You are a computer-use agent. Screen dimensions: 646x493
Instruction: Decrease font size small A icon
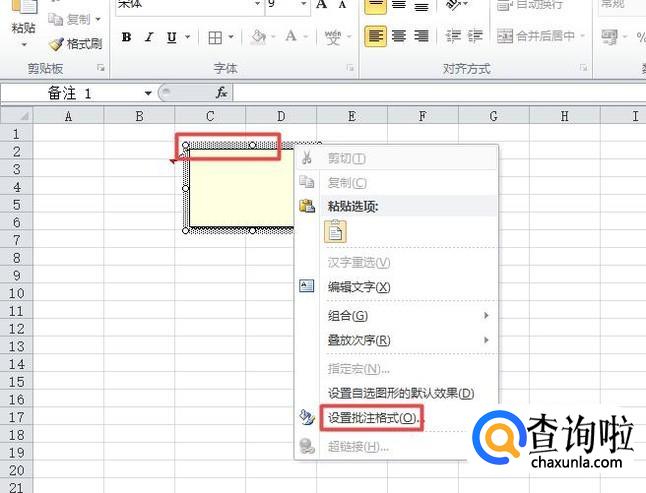342,4
